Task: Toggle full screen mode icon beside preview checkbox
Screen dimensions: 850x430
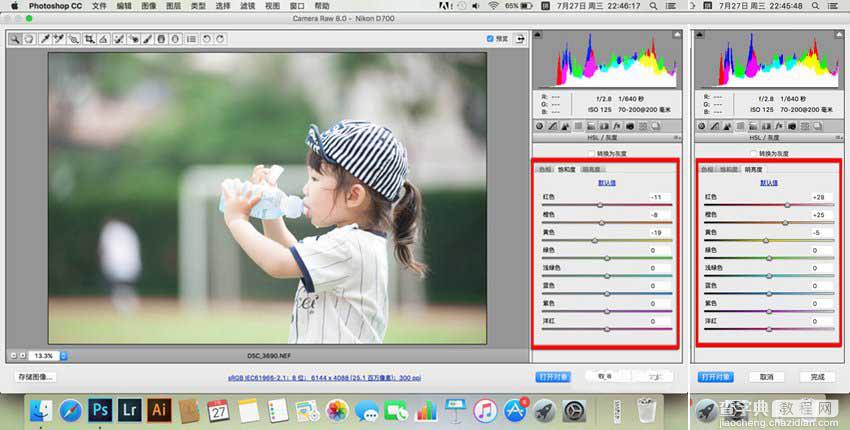Action: 520,38
